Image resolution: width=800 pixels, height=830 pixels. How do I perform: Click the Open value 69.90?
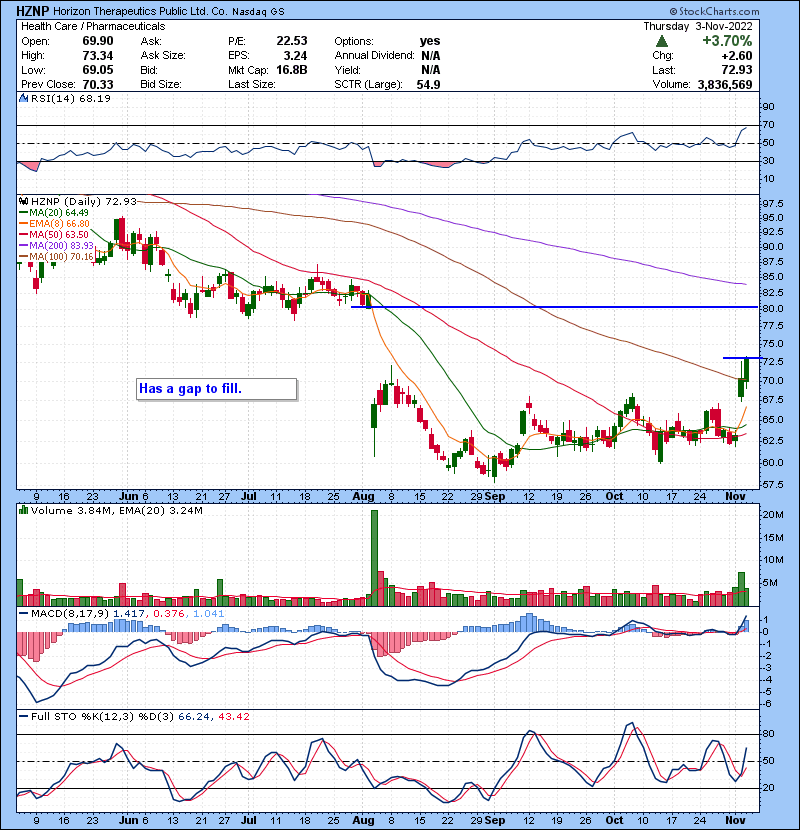98,41
